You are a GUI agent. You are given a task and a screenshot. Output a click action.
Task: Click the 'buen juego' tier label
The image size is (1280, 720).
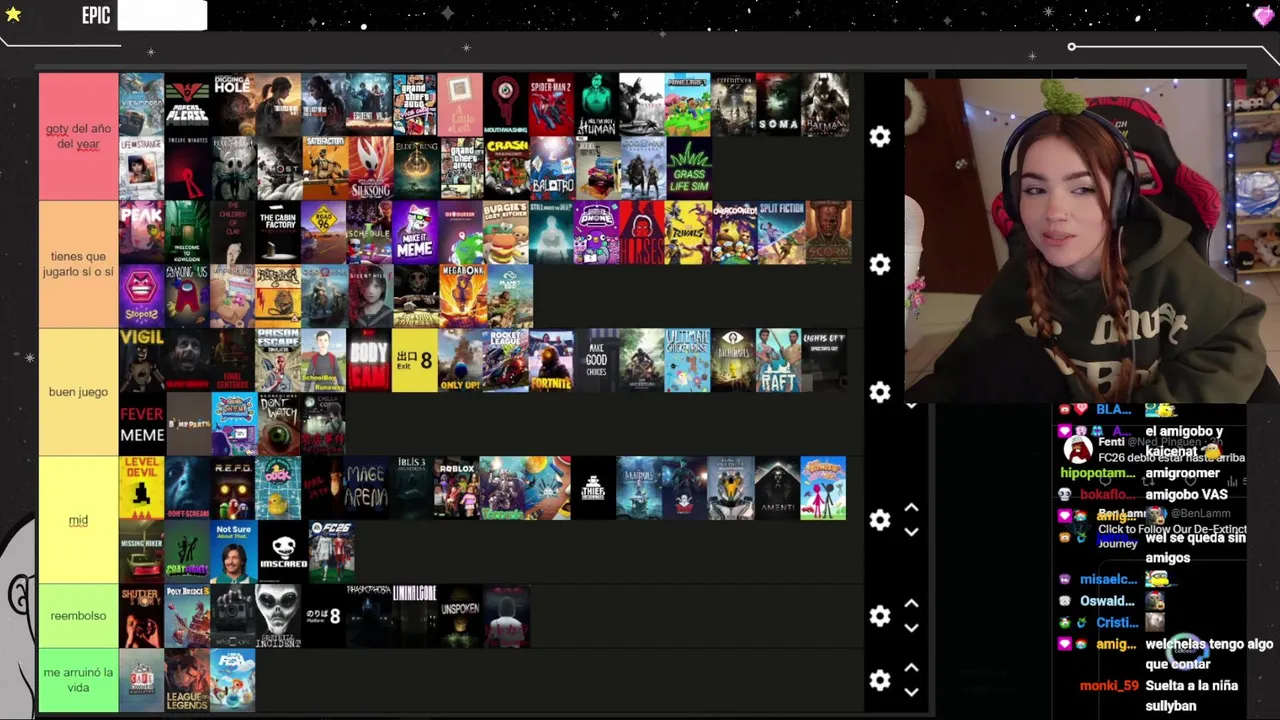coord(78,392)
